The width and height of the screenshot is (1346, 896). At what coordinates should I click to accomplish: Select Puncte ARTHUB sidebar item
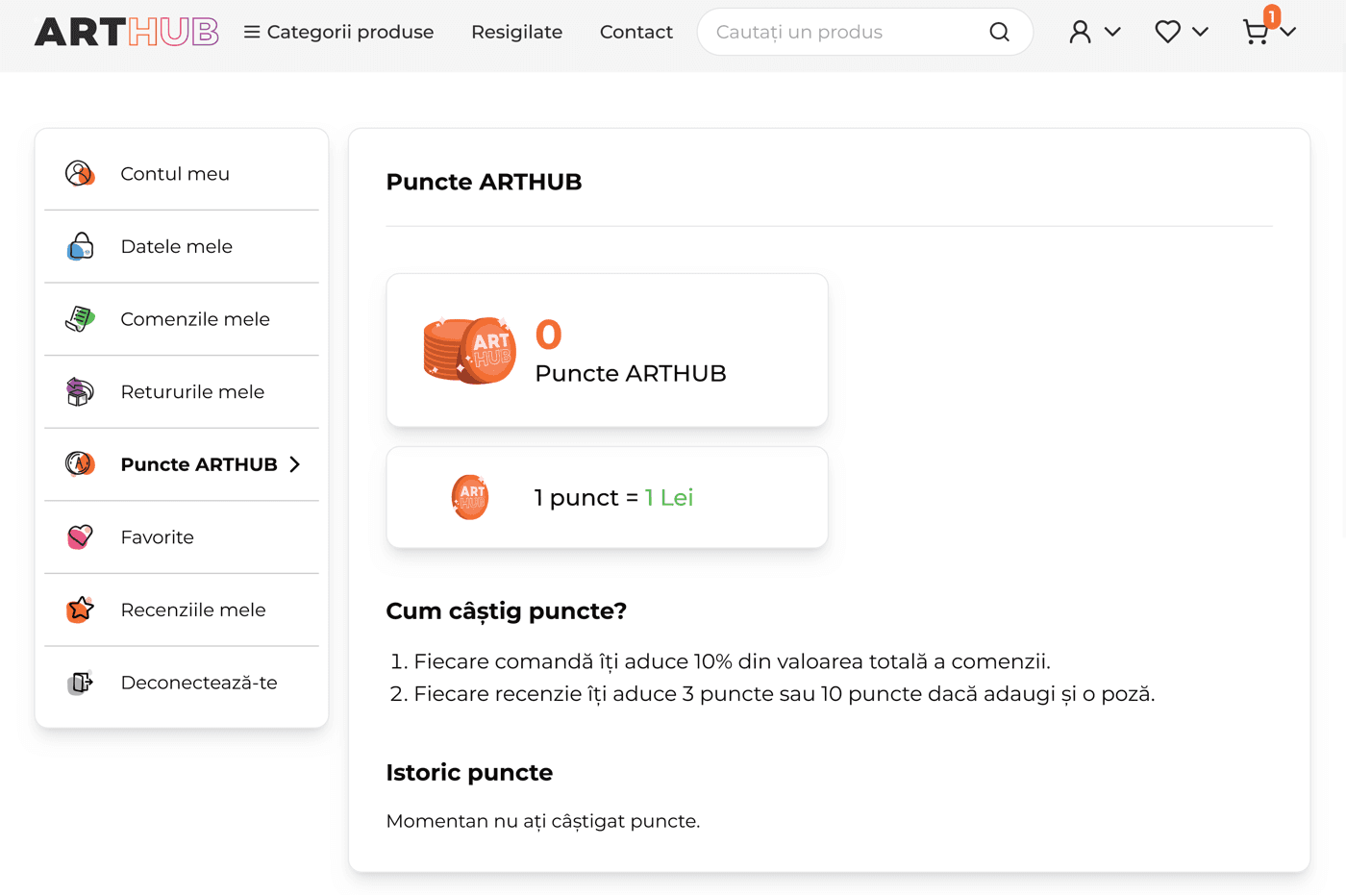coord(182,464)
